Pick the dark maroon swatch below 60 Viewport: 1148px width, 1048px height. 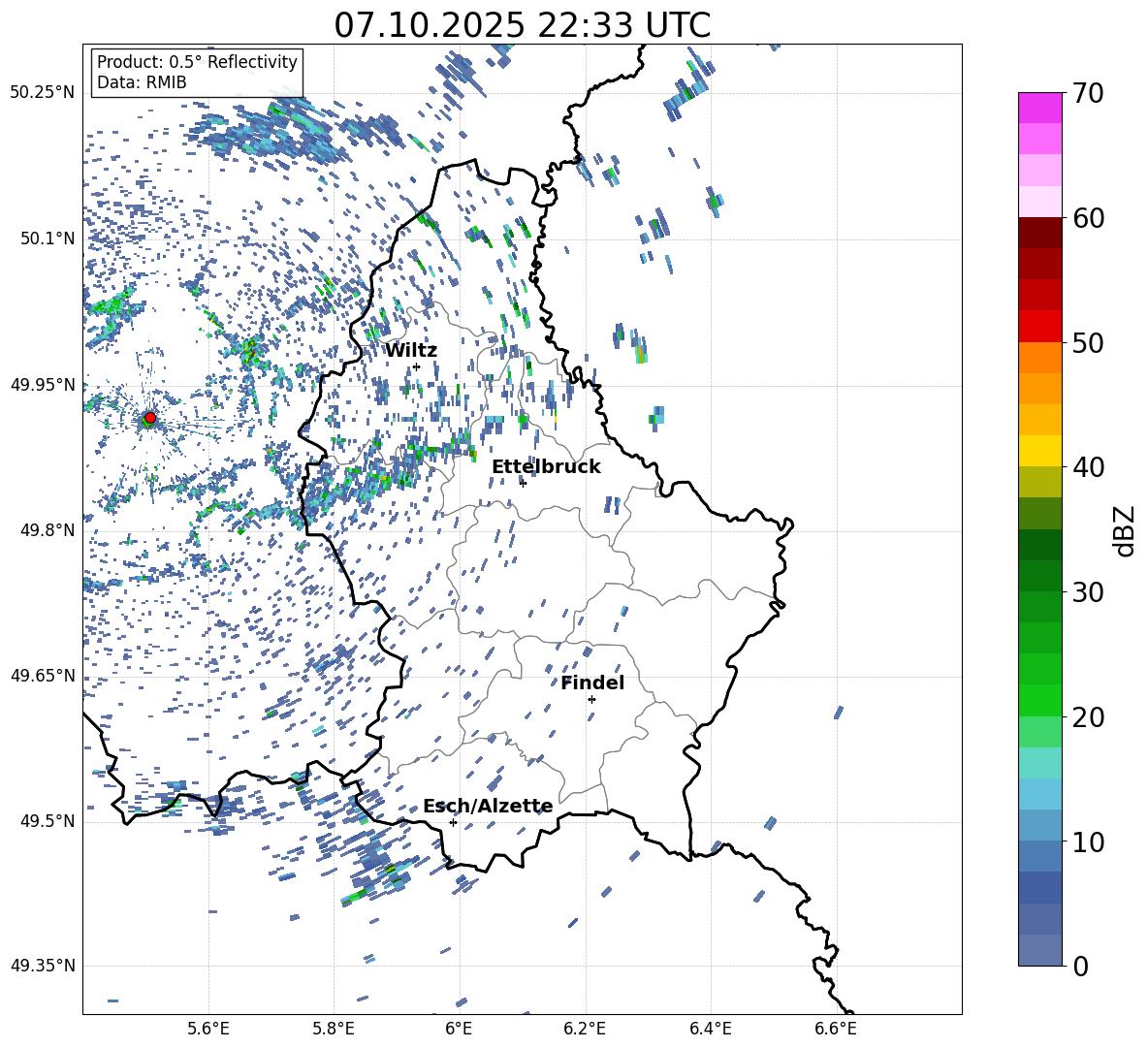tap(1039, 233)
